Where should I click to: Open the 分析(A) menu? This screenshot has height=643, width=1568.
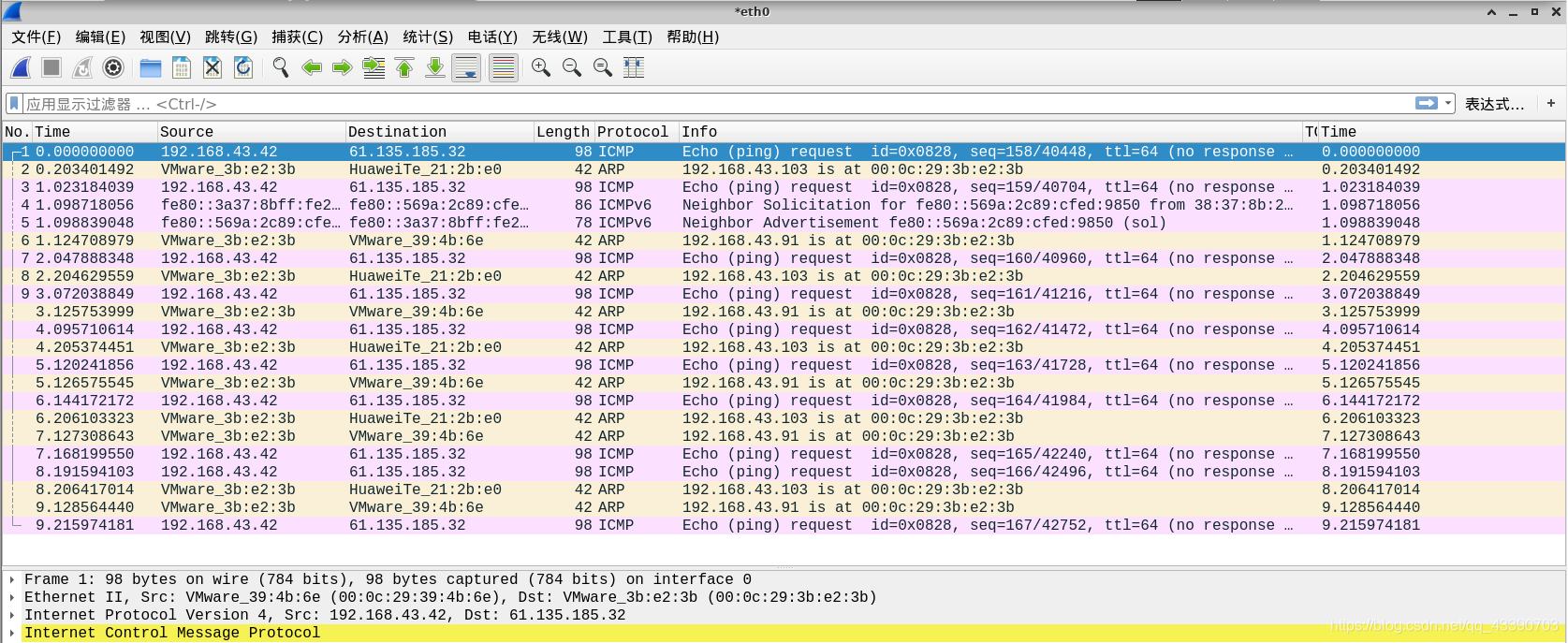(362, 37)
